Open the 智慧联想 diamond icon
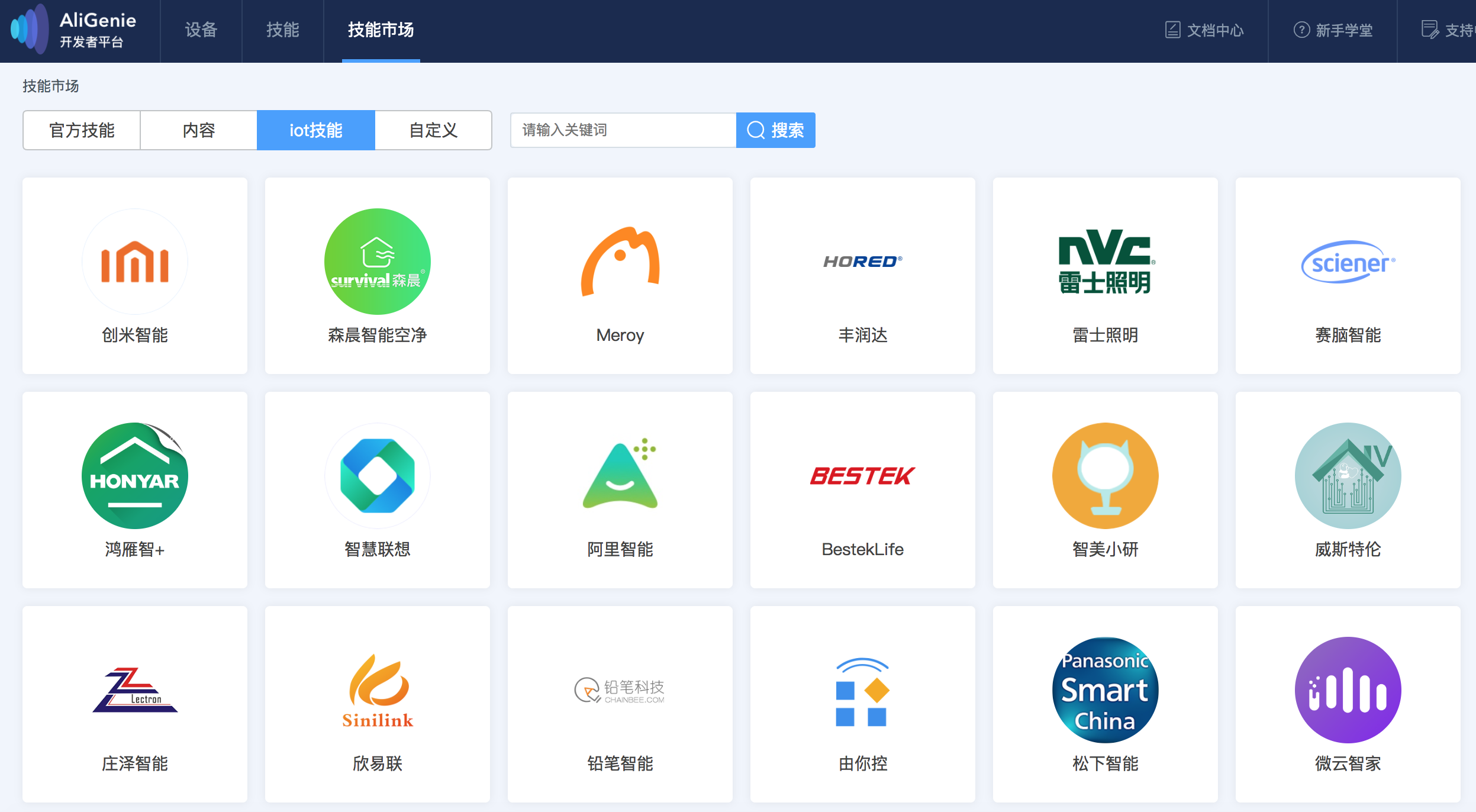 tap(377, 476)
